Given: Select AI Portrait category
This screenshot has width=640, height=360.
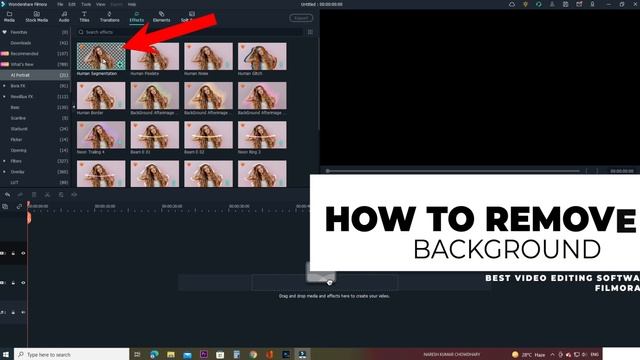Looking at the screenshot, I should [x=35, y=75].
